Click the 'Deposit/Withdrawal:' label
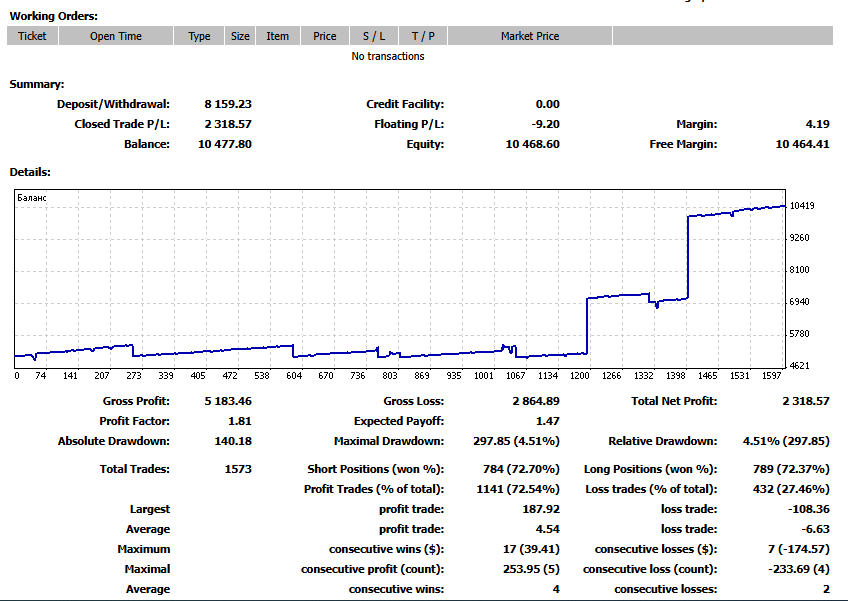This screenshot has height=601, width=848. 114,104
